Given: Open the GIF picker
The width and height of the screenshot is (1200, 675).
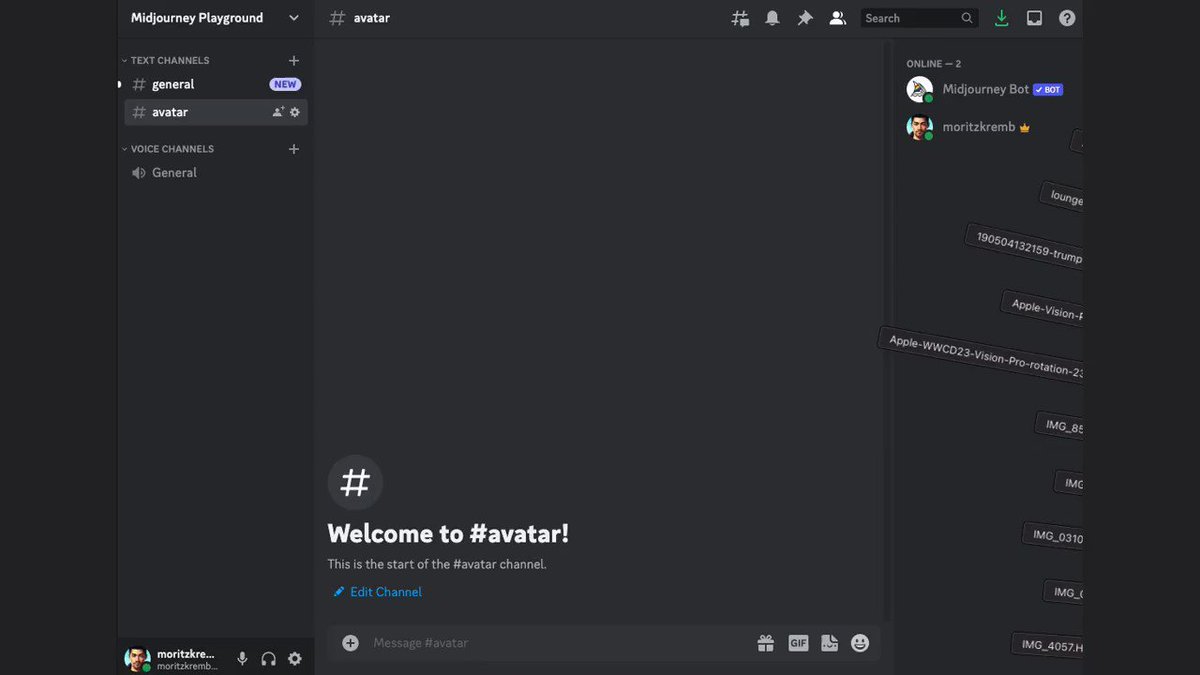Looking at the screenshot, I should [x=798, y=643].
